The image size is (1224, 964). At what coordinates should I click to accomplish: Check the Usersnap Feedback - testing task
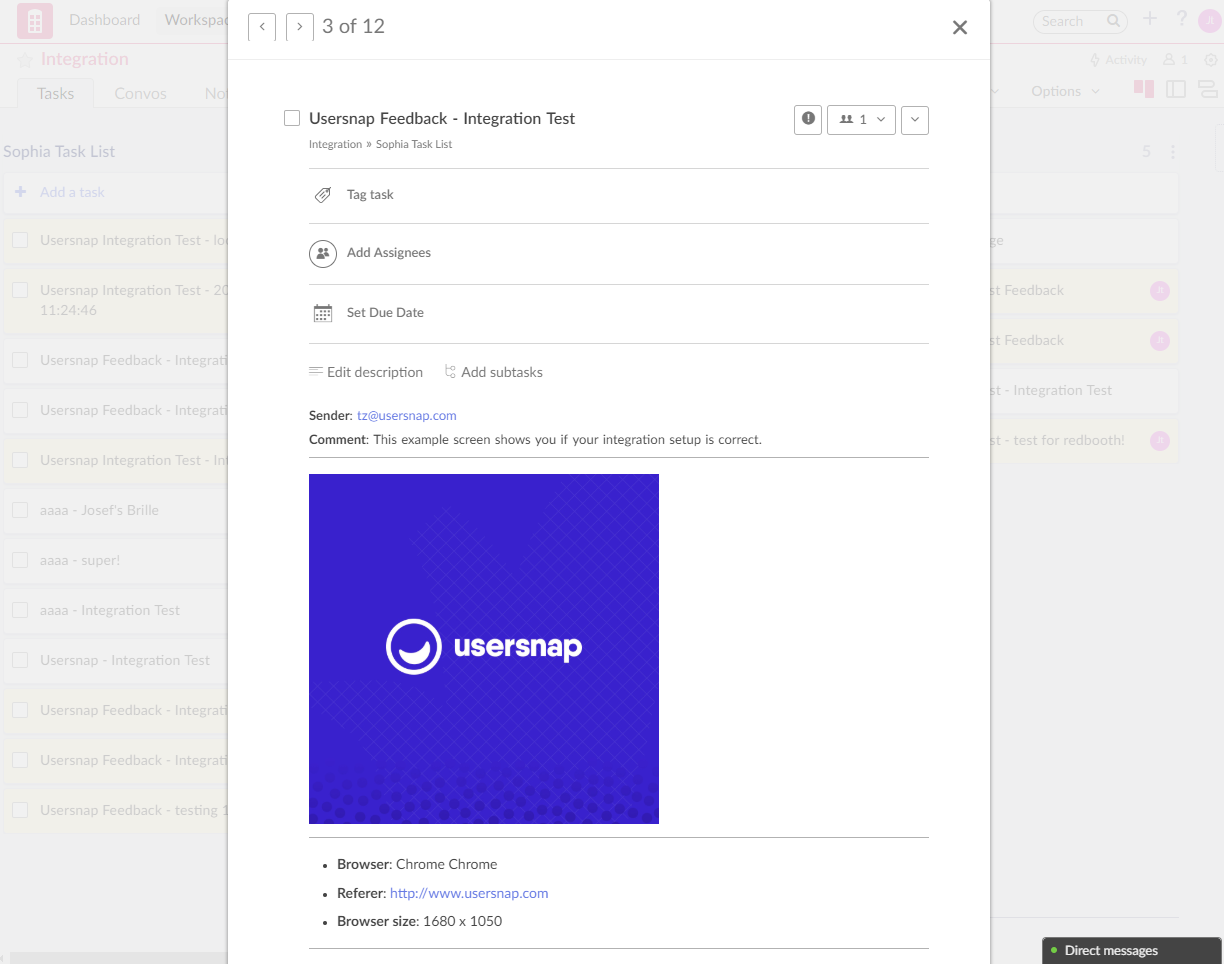point(20,810)
